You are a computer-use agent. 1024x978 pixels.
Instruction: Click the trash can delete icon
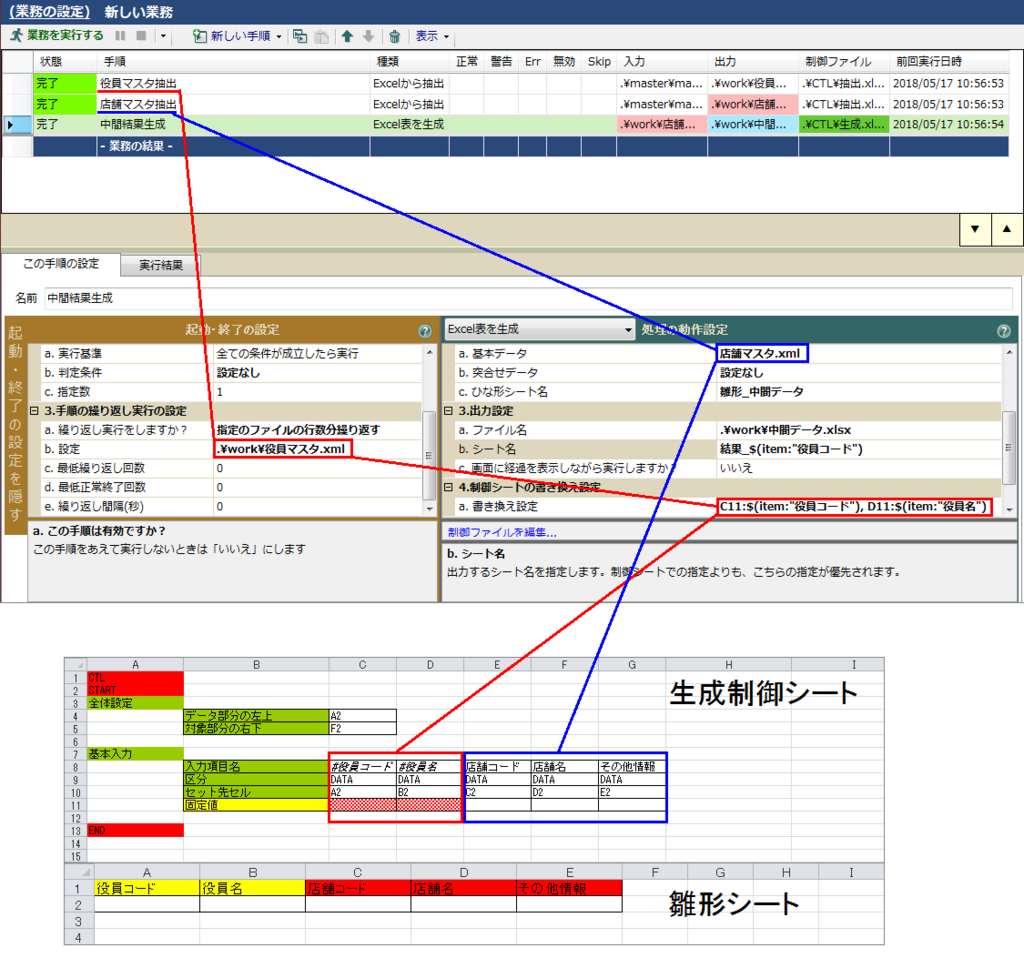coord(394,37)
